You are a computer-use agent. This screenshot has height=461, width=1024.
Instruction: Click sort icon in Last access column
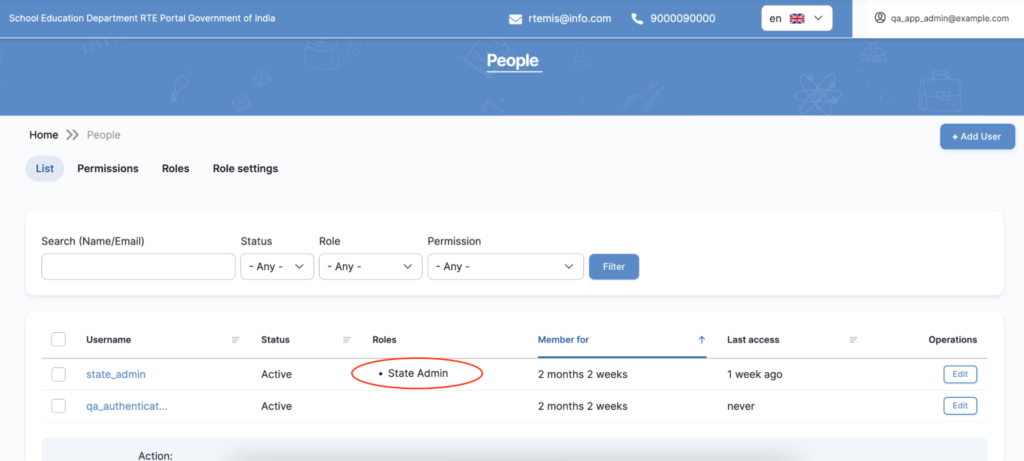pos(854,340)
